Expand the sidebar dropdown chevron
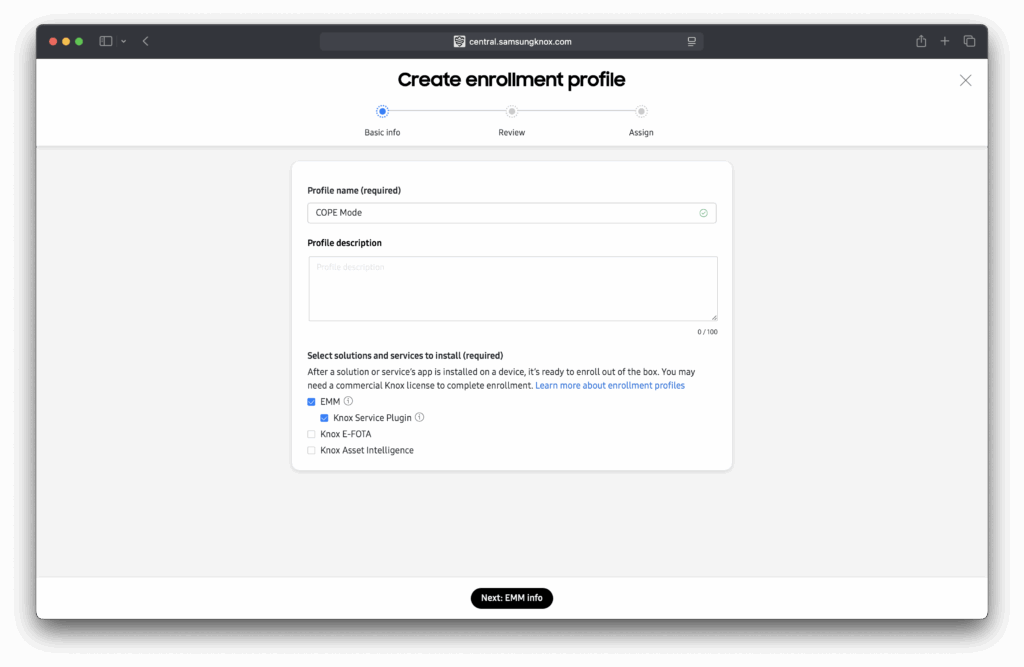This screenshot has width=1024, height=667. click(x=124, y=41)
